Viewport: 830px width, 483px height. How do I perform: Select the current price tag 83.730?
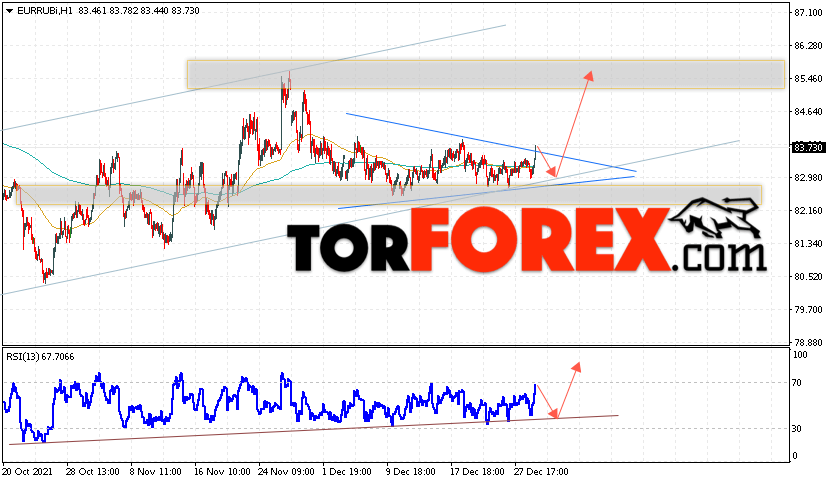tap(808, 148)
